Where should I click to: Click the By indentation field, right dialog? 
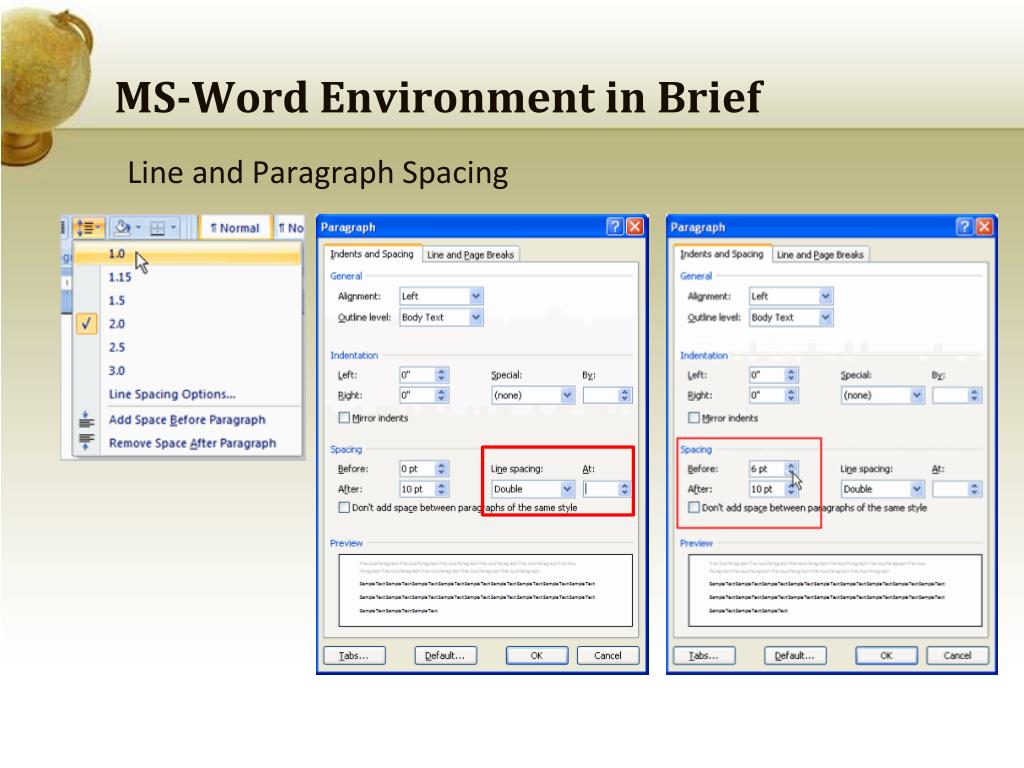tap(950, 395)
